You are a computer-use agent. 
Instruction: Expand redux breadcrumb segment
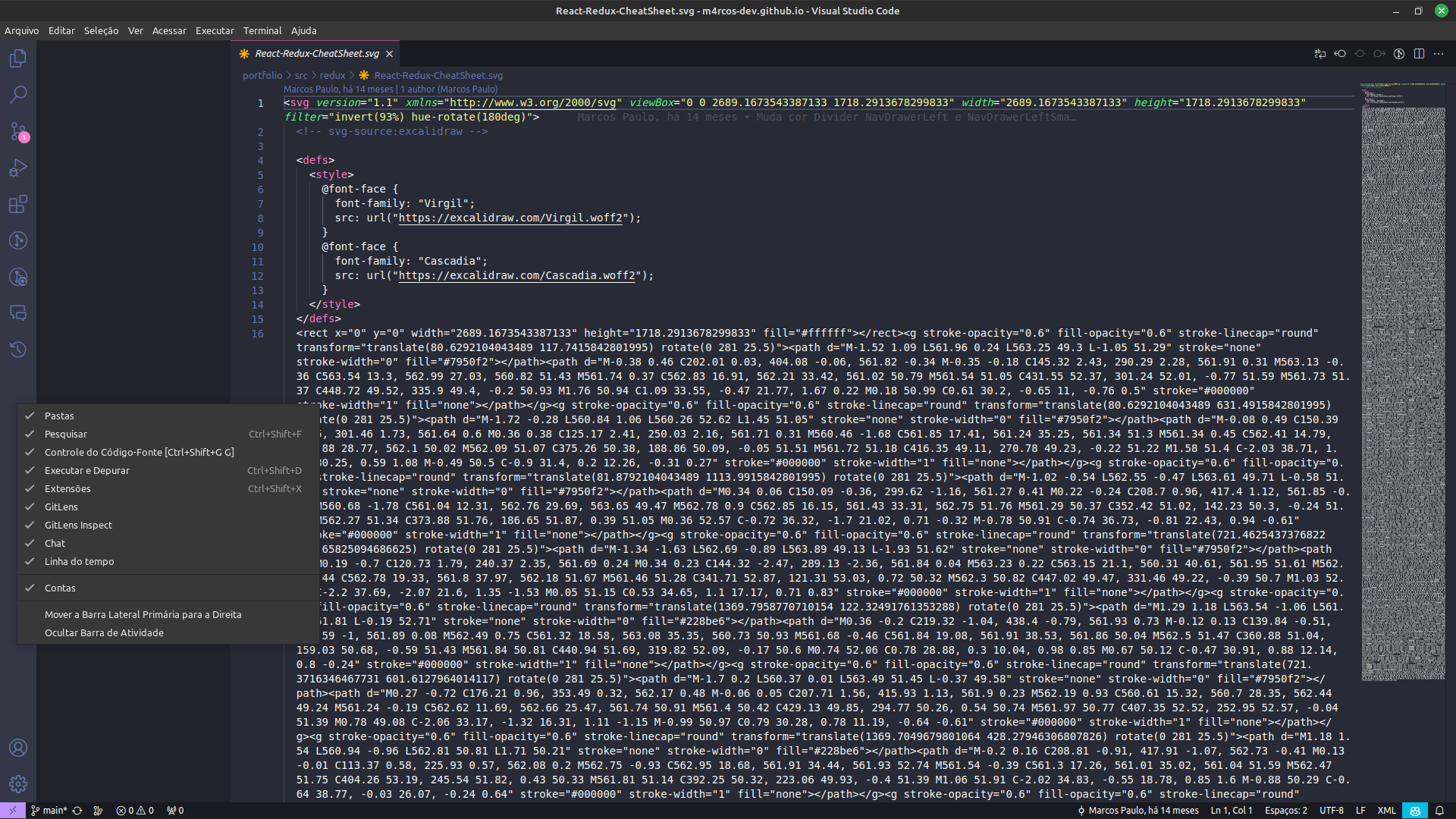coord(332,75)
